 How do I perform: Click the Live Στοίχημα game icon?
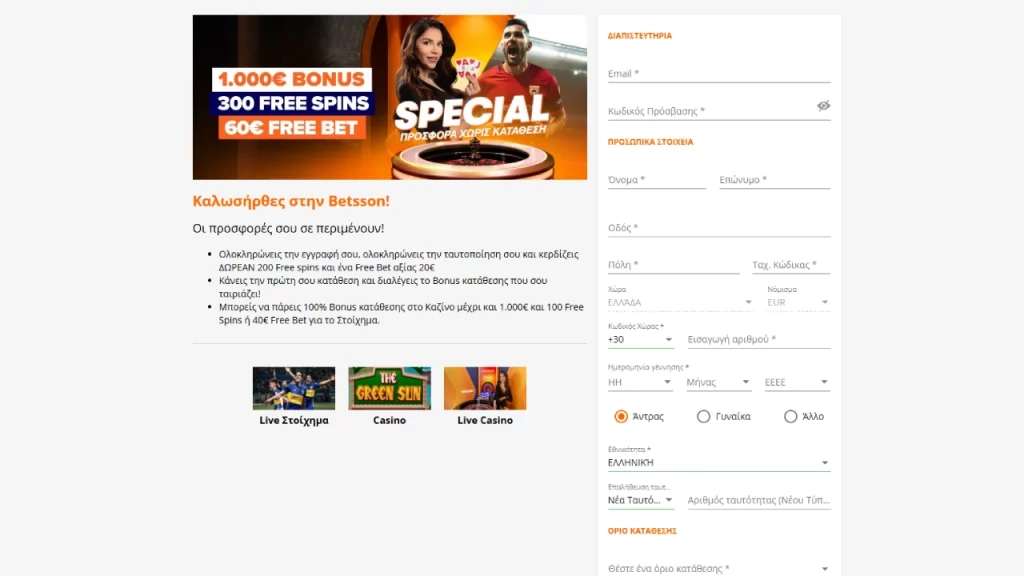pyautogui.click(x=294, y=385)
